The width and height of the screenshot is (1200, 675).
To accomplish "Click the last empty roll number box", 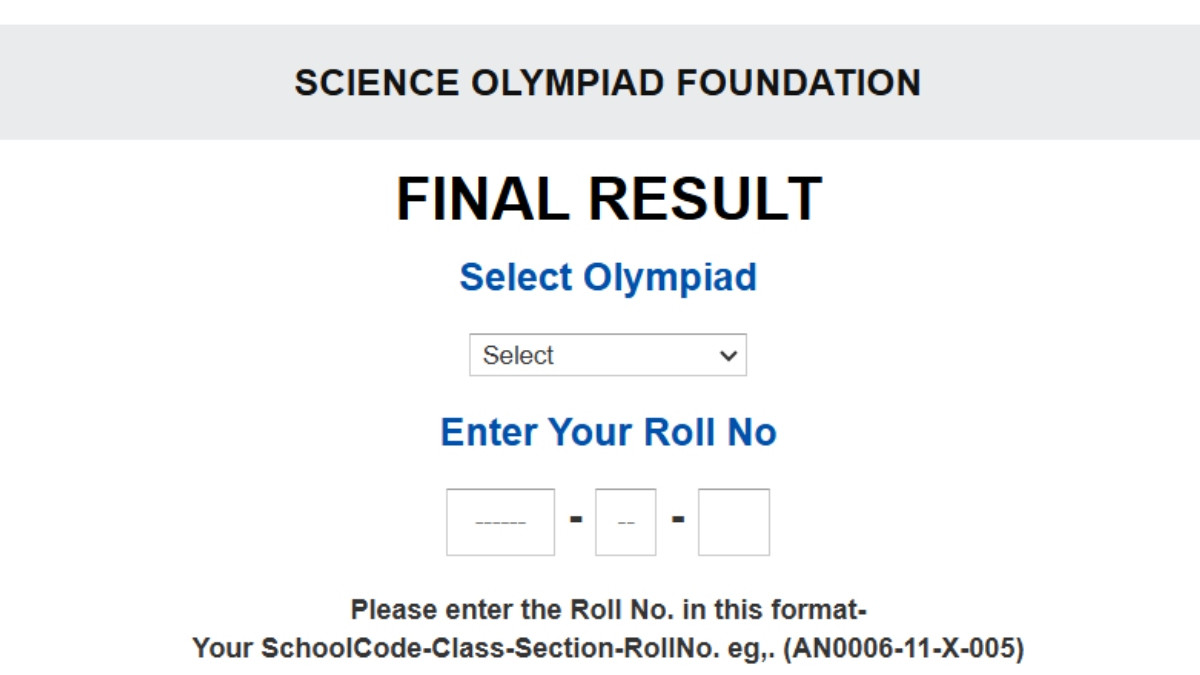I will coord(733,522).
